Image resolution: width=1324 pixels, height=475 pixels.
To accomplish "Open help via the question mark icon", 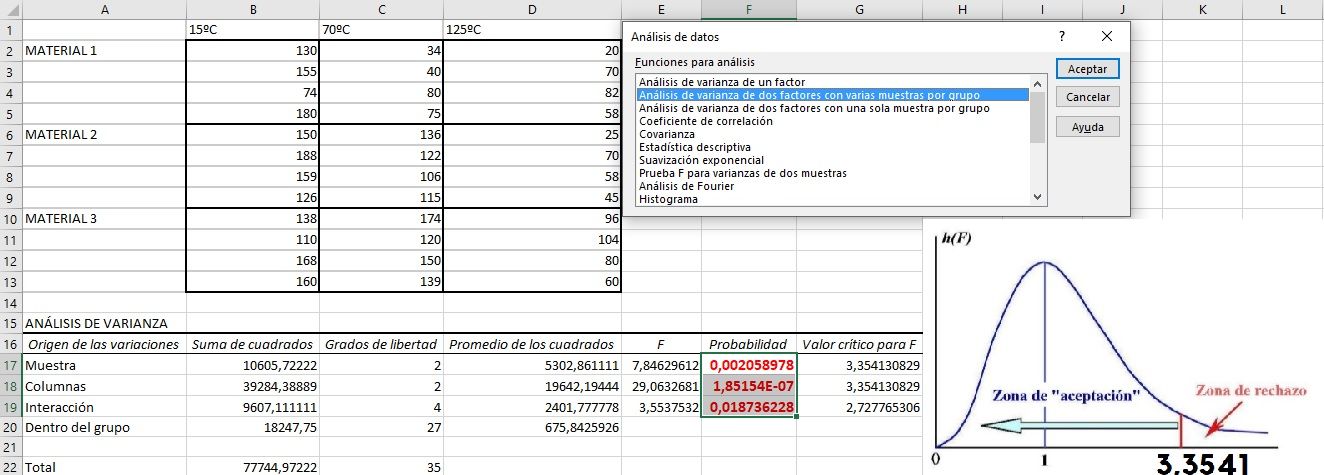I will point(1062,36).
